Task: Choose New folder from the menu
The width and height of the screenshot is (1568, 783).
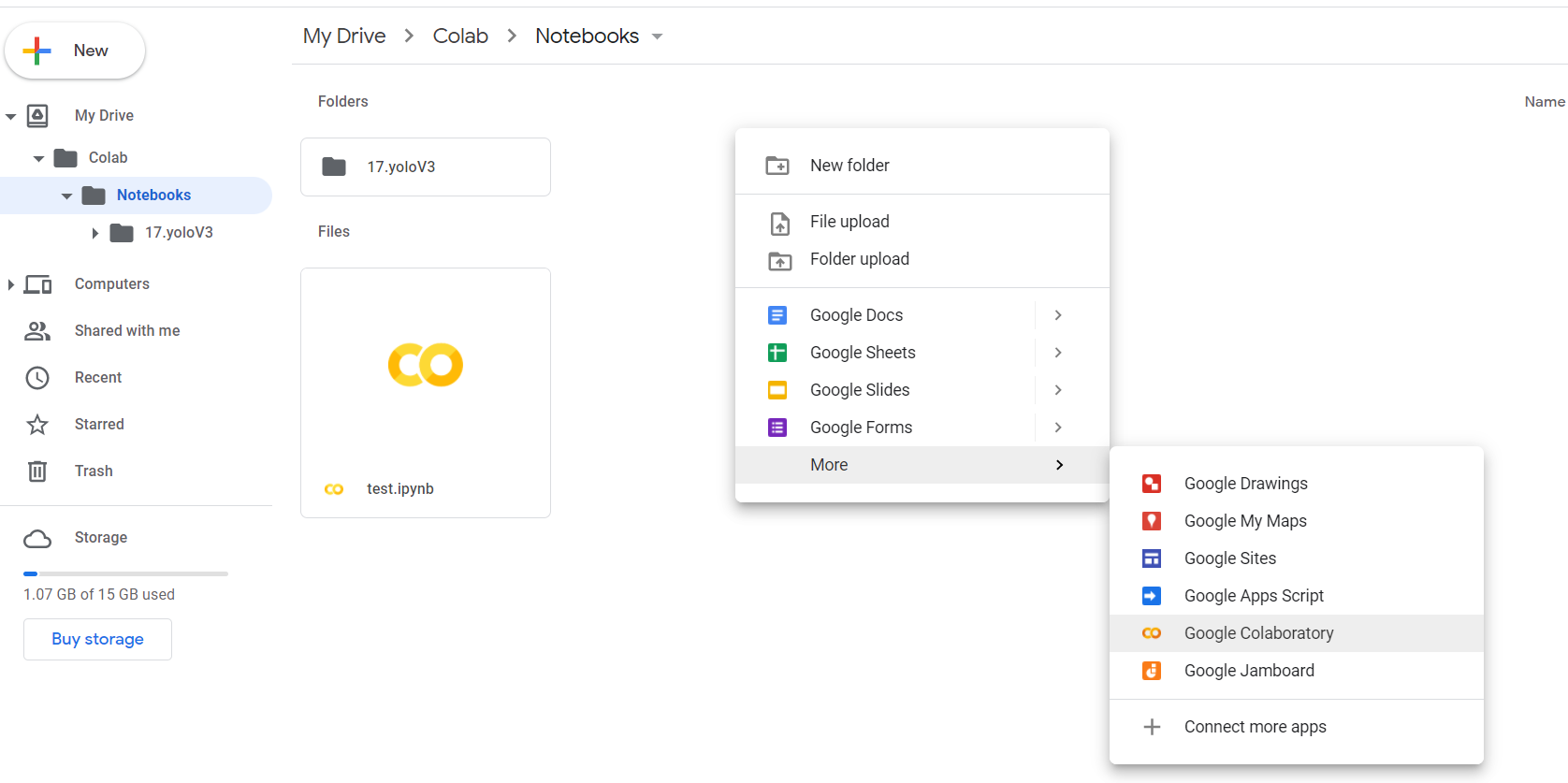Action: [x=922, y=166]
